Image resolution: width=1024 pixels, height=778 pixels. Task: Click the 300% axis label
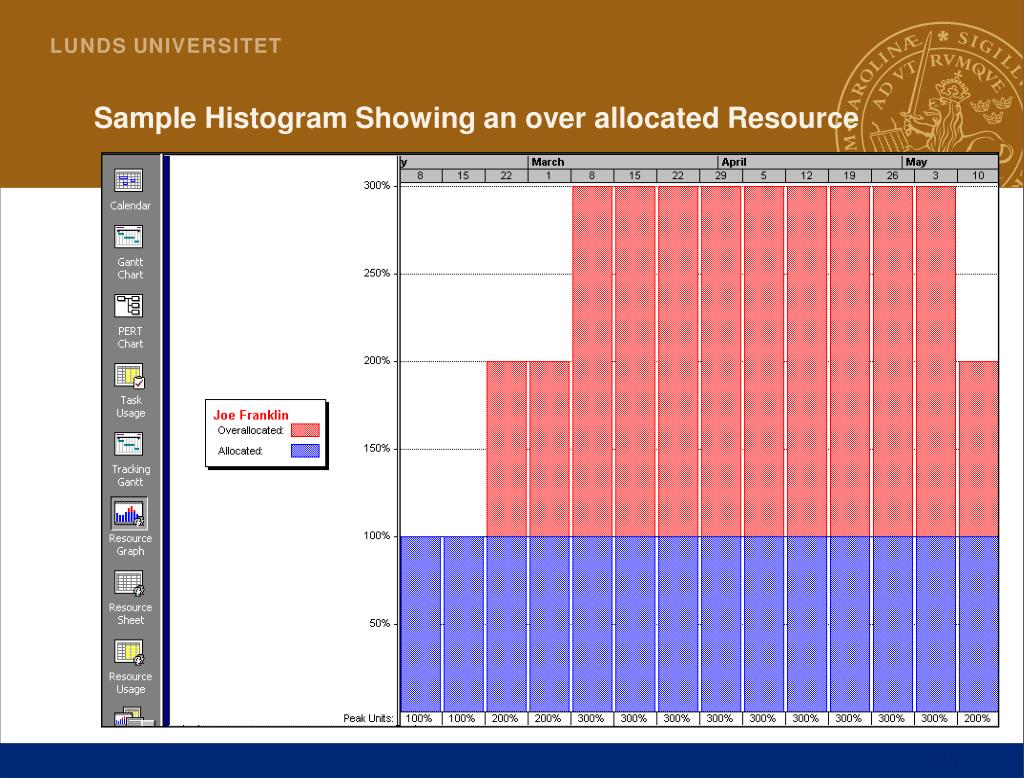coord(377,186)
